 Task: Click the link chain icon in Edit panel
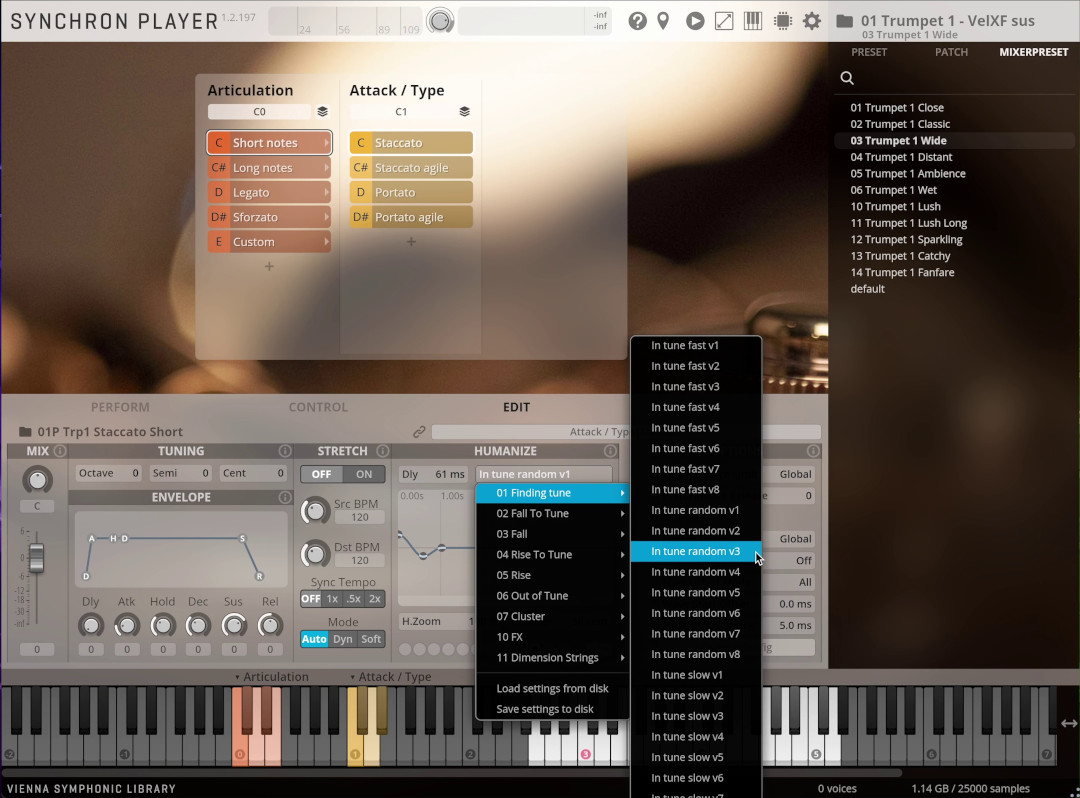(x=419, y=432)
